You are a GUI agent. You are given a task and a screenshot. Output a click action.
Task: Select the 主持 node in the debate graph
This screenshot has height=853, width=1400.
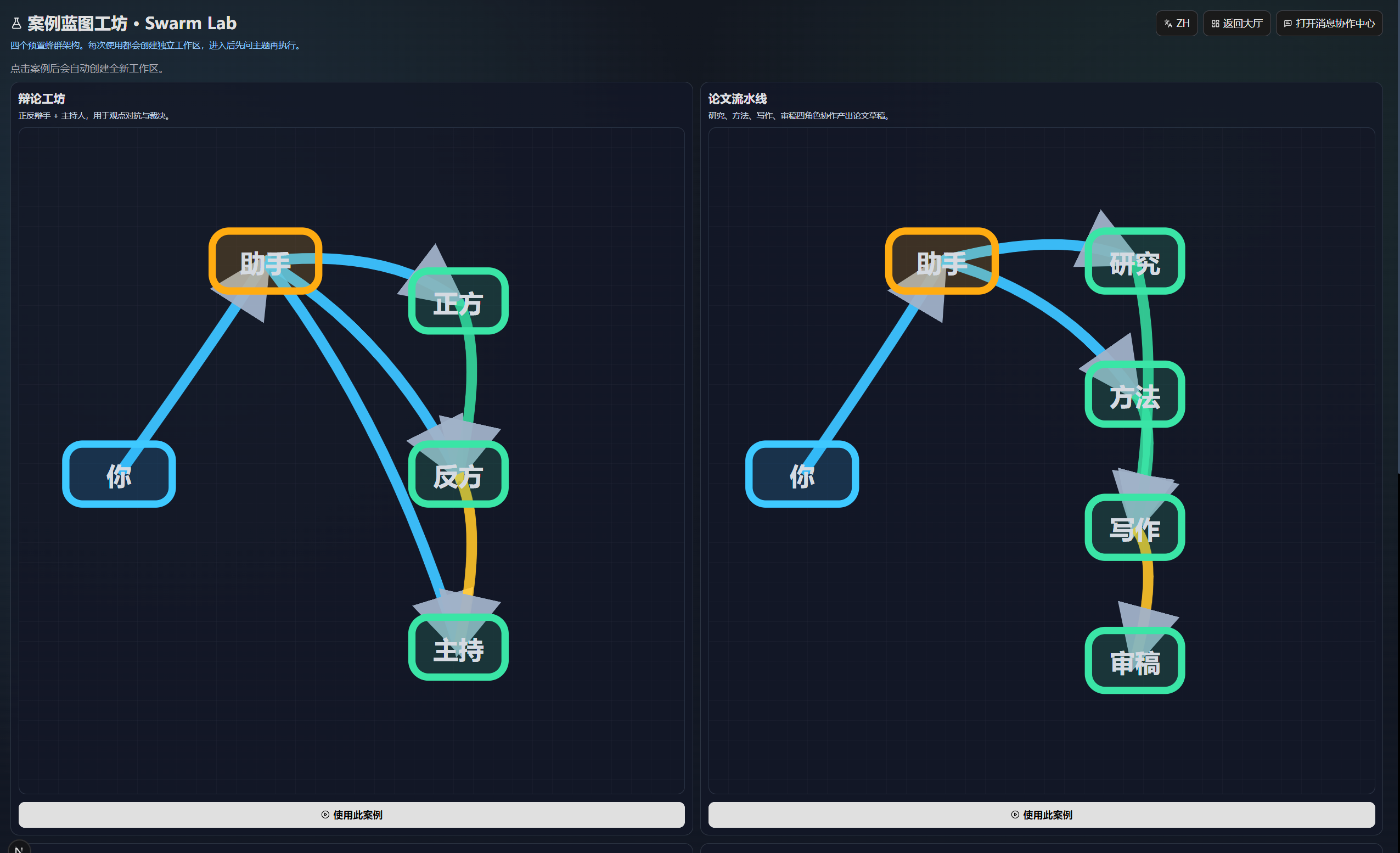tap(458, 647)
